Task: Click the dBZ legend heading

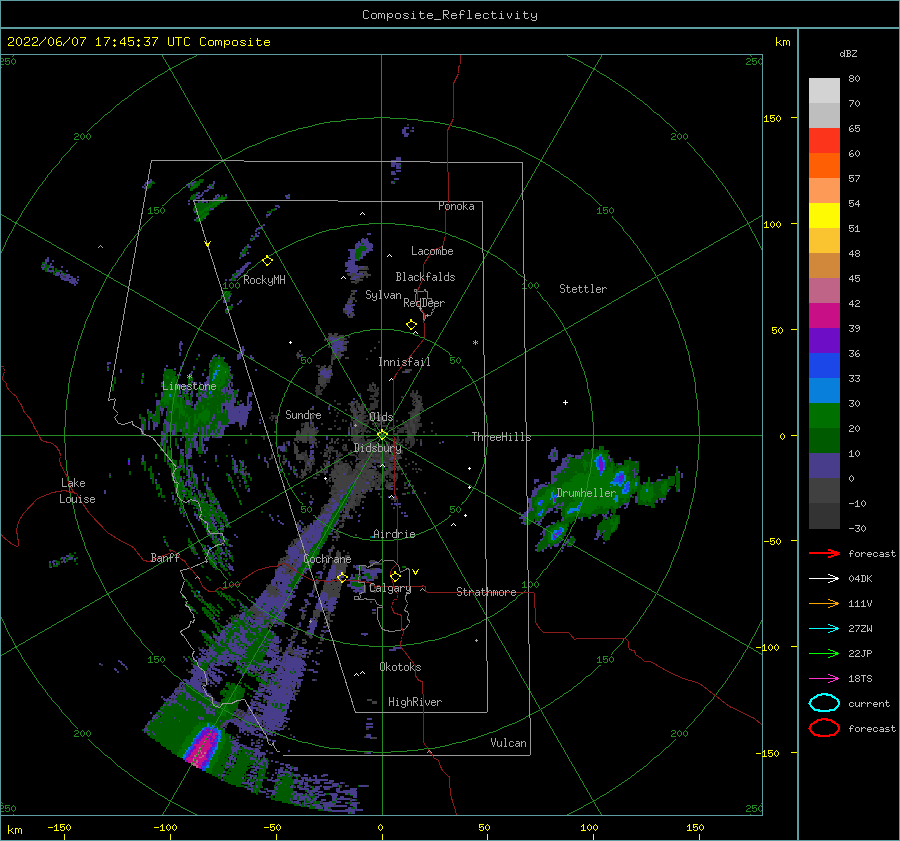Action: click(848, 54)
